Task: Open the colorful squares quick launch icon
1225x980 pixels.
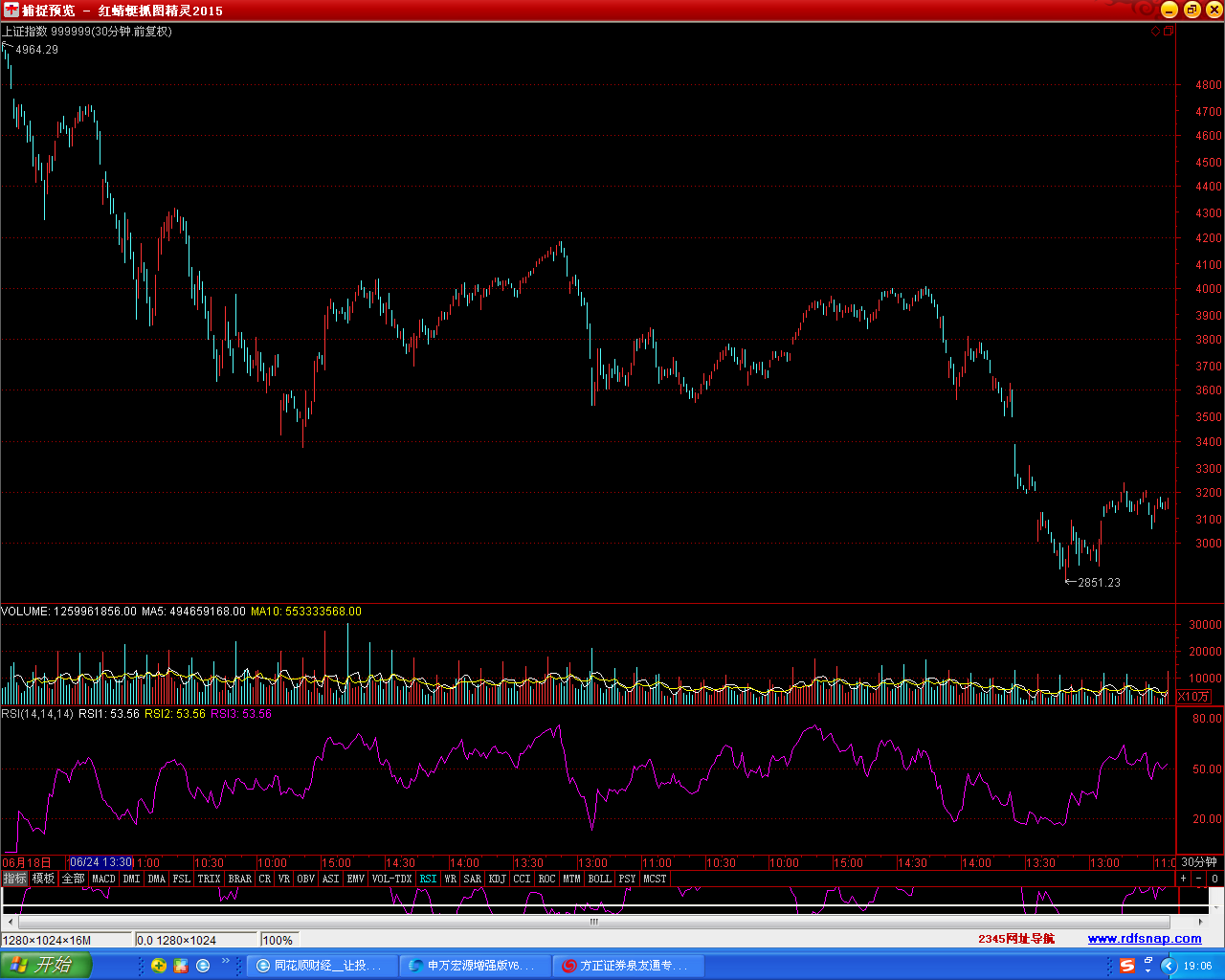Action: click(x=181, y=966)
